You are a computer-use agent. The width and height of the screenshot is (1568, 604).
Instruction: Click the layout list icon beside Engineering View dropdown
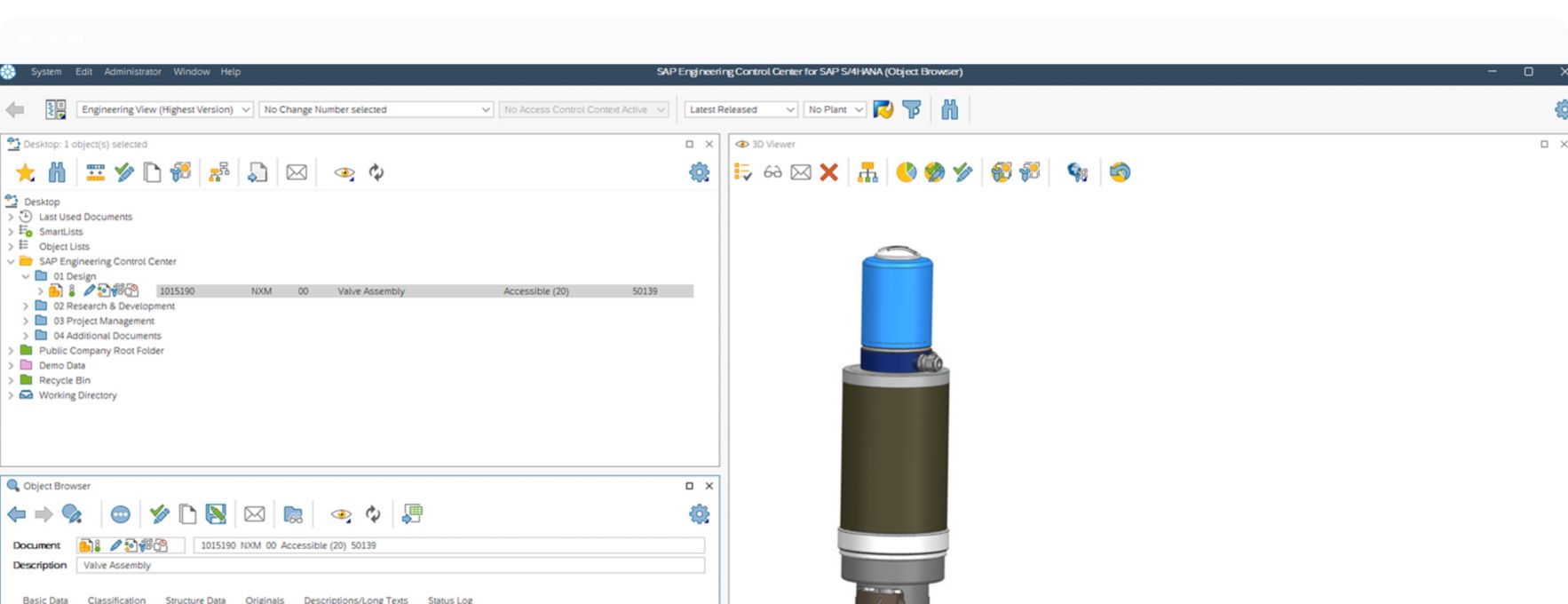(56, 109)
